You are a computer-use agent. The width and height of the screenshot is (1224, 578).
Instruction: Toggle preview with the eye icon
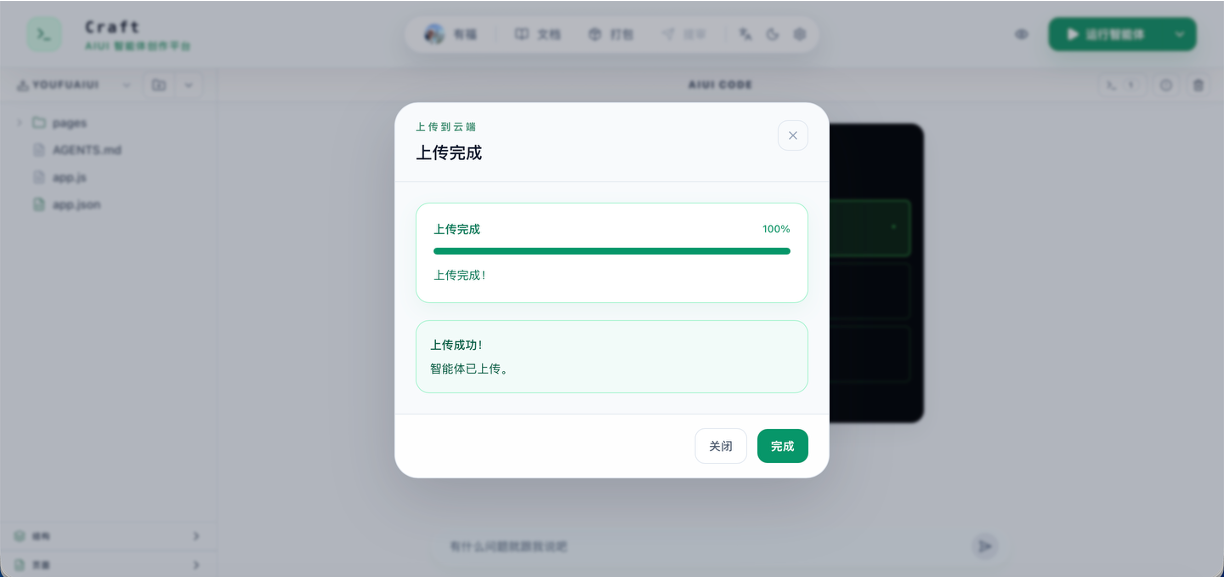pos(1022,34)
